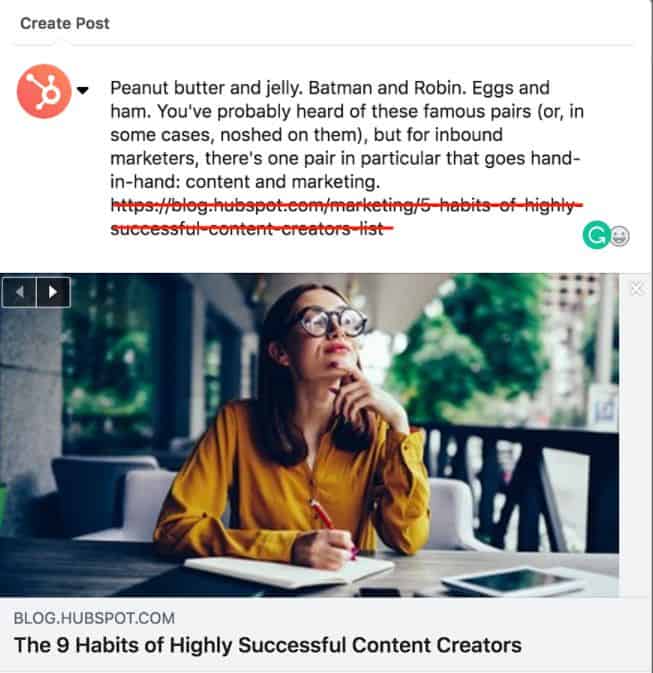Click 'successful-content-creators-list' on the URL's second line

[252, 228]
